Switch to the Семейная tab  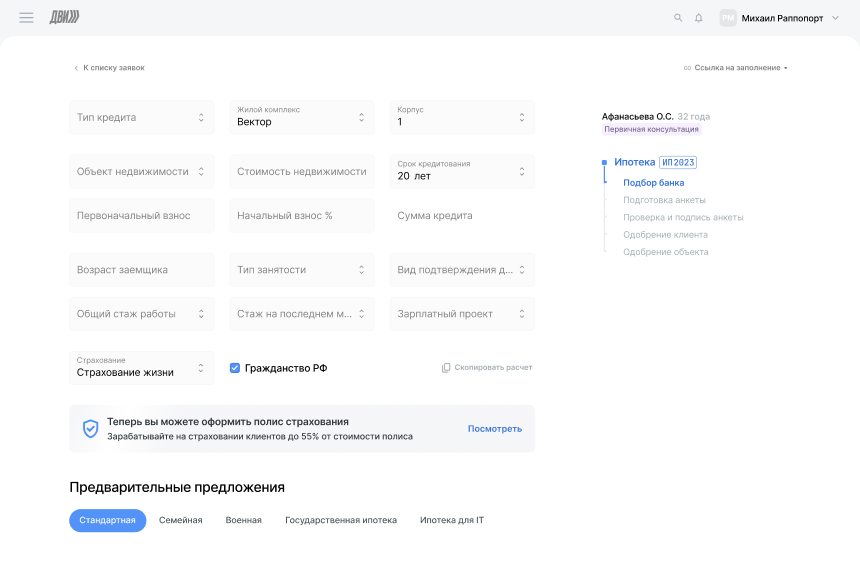[x=180, y=520]
